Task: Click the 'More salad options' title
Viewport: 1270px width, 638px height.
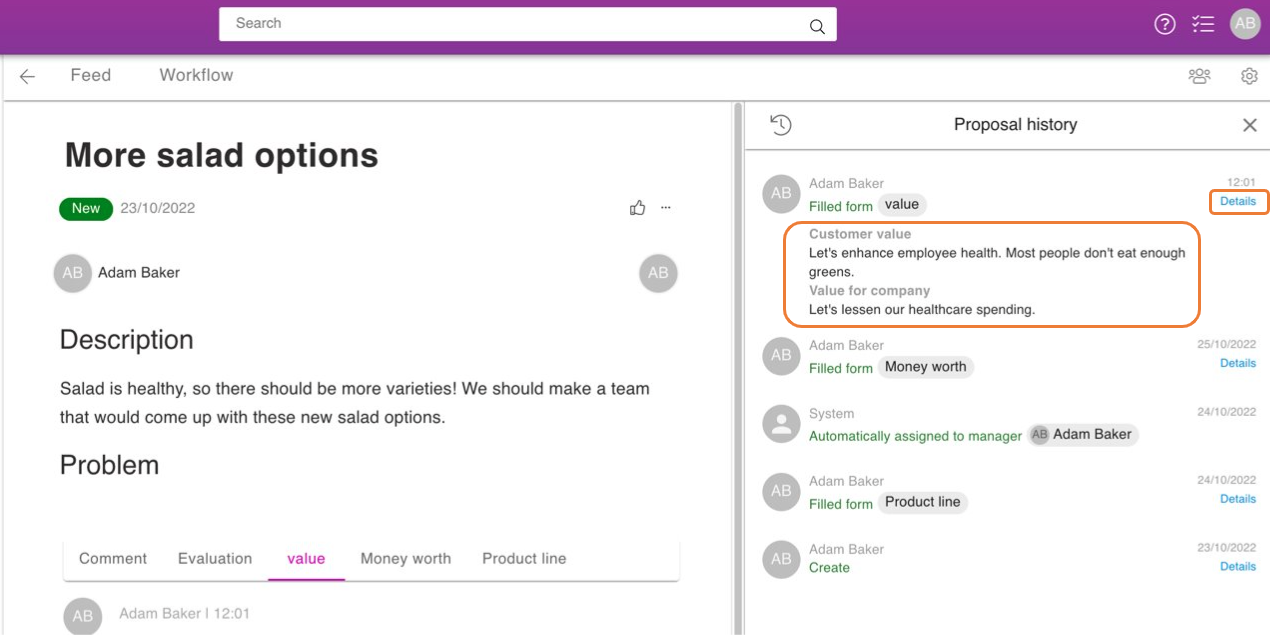Action: pos(222,156)
